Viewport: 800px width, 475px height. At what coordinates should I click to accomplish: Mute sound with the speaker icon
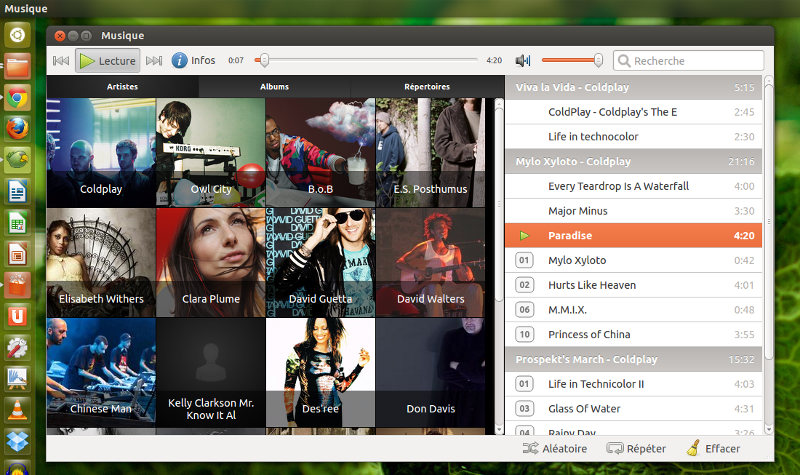[x=523, y=61]
